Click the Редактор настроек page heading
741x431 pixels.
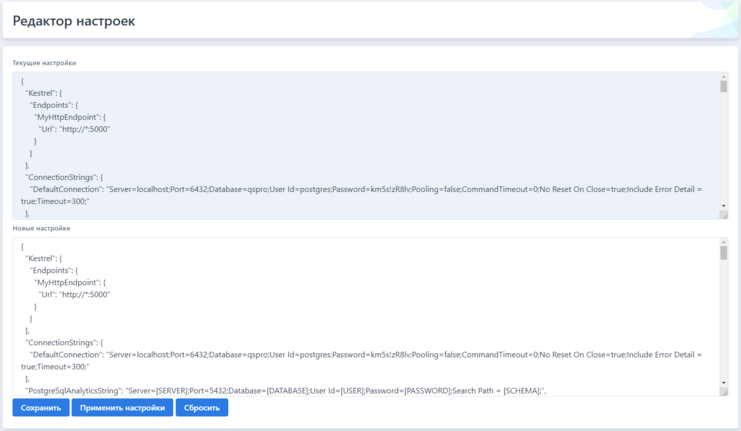(x=74, y=21)
